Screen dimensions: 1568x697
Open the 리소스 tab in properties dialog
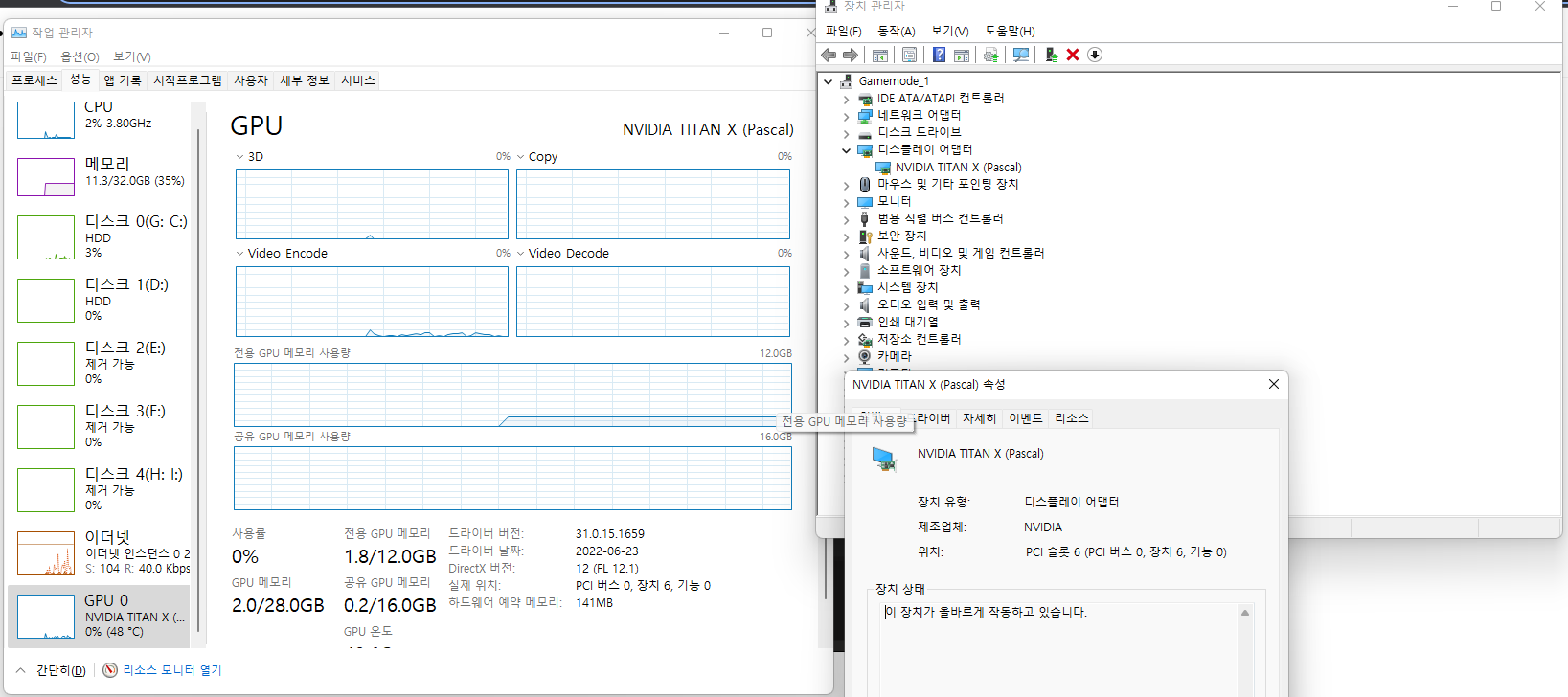[x=1071, y=418]
